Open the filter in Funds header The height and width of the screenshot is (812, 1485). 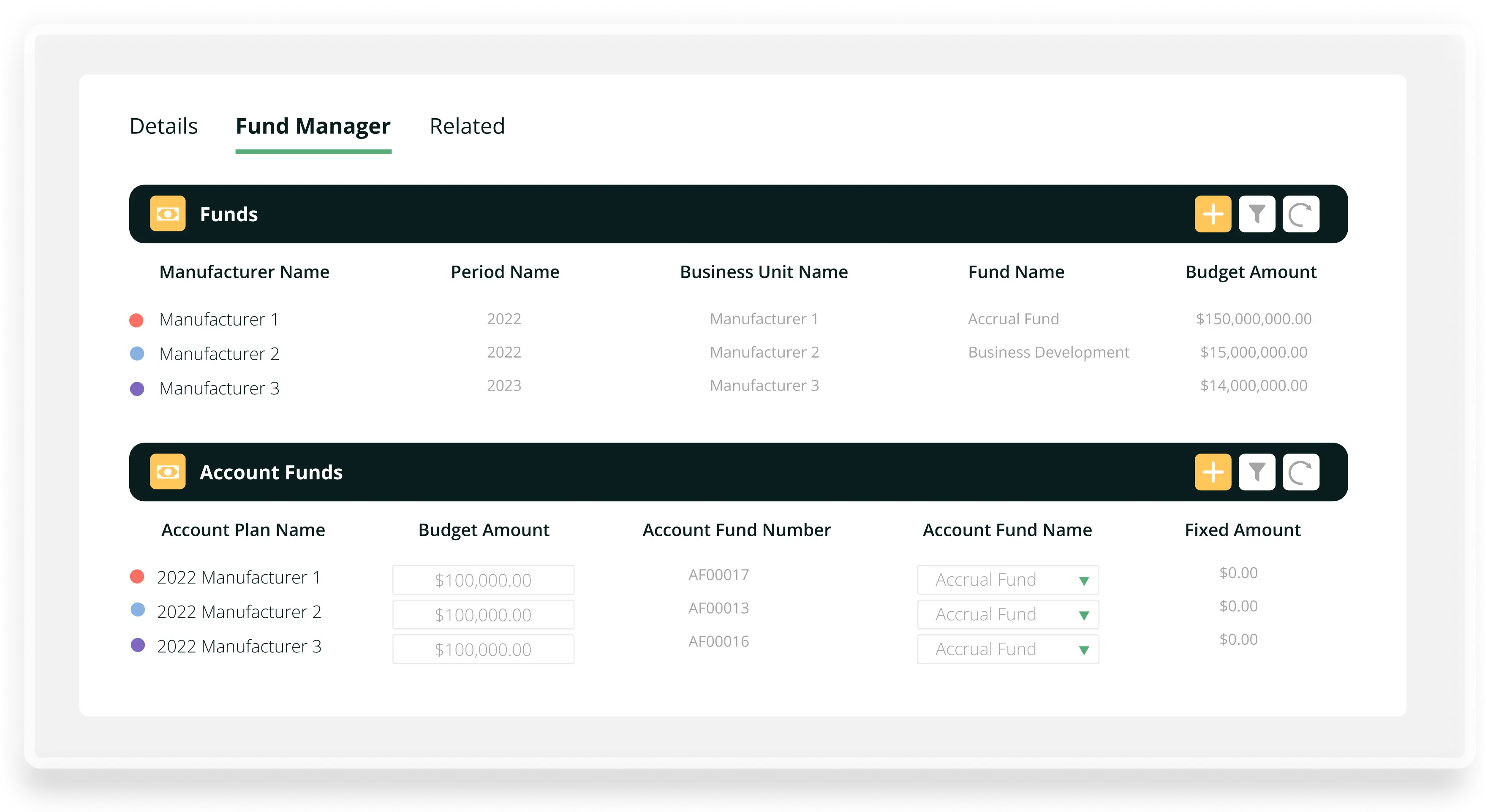1257,214
